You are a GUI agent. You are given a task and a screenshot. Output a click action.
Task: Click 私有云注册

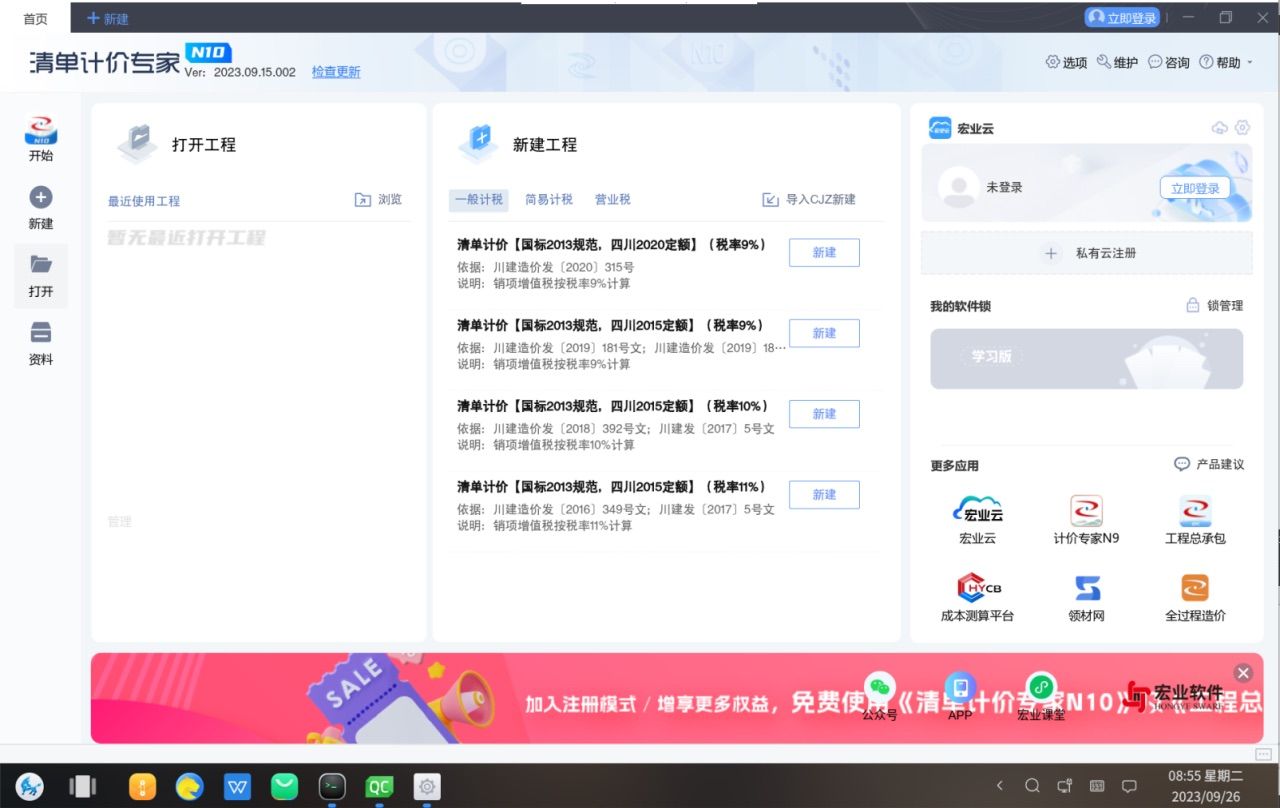pos(1087,254)
